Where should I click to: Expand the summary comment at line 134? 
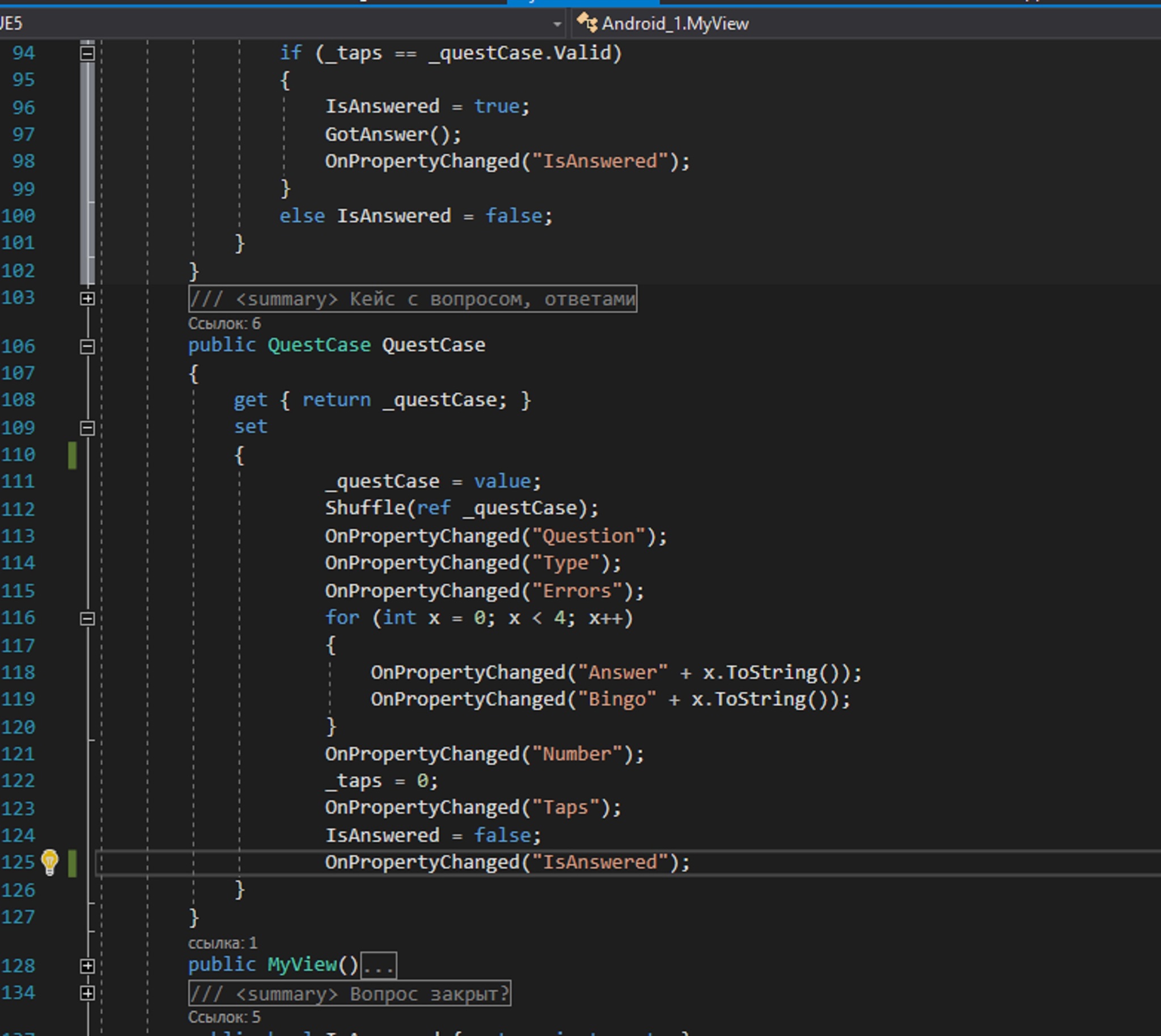[87, 993]
